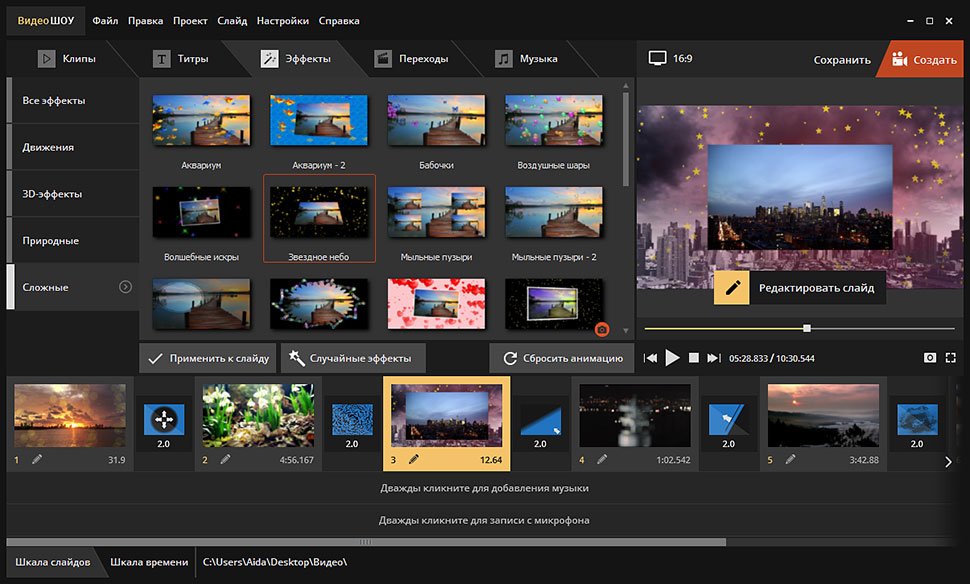Play the slideshow preview

[x=672, y=358]
